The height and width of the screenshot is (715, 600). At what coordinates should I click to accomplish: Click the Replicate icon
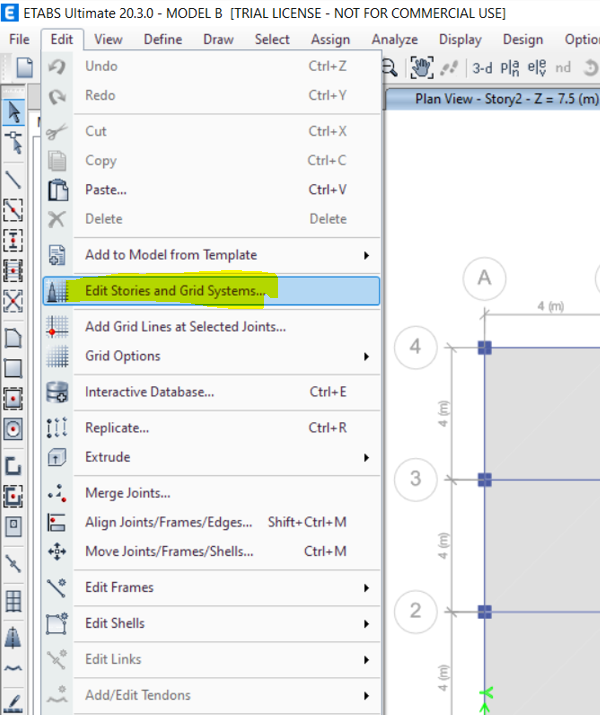pyautogui.click(x=57, y=428)
